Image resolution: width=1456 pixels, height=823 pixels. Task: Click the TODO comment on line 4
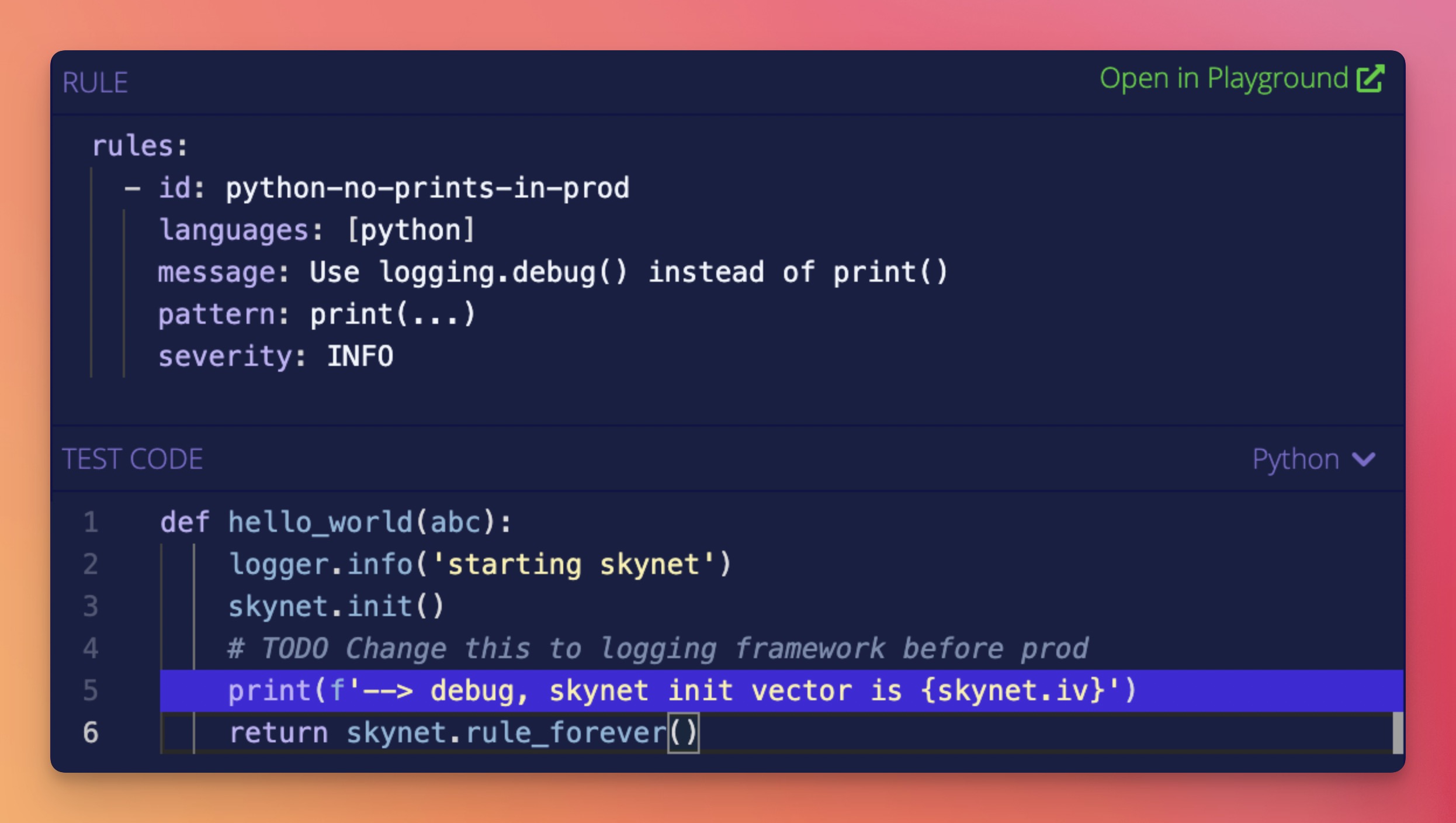coord(654,648)
